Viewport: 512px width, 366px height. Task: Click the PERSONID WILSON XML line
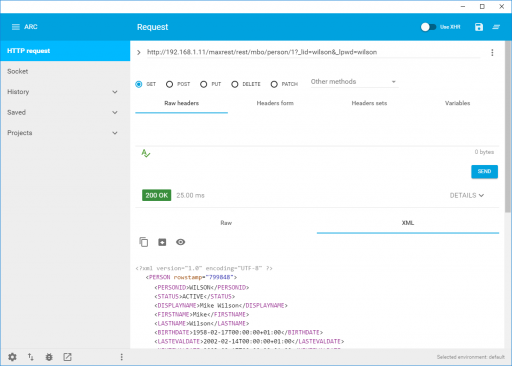(202, 287)
